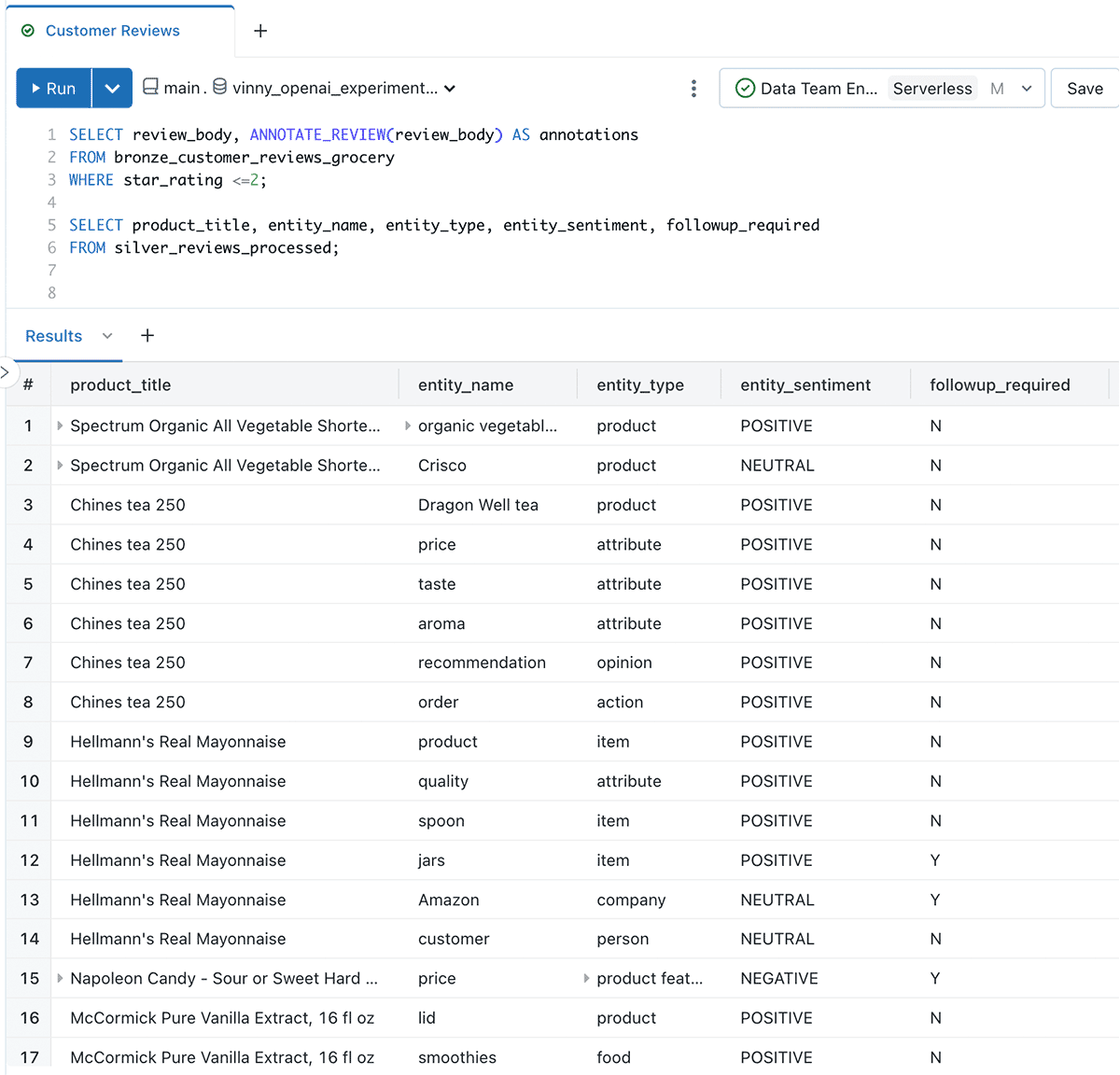
Task: Click the Save button
Action: 1085,89
